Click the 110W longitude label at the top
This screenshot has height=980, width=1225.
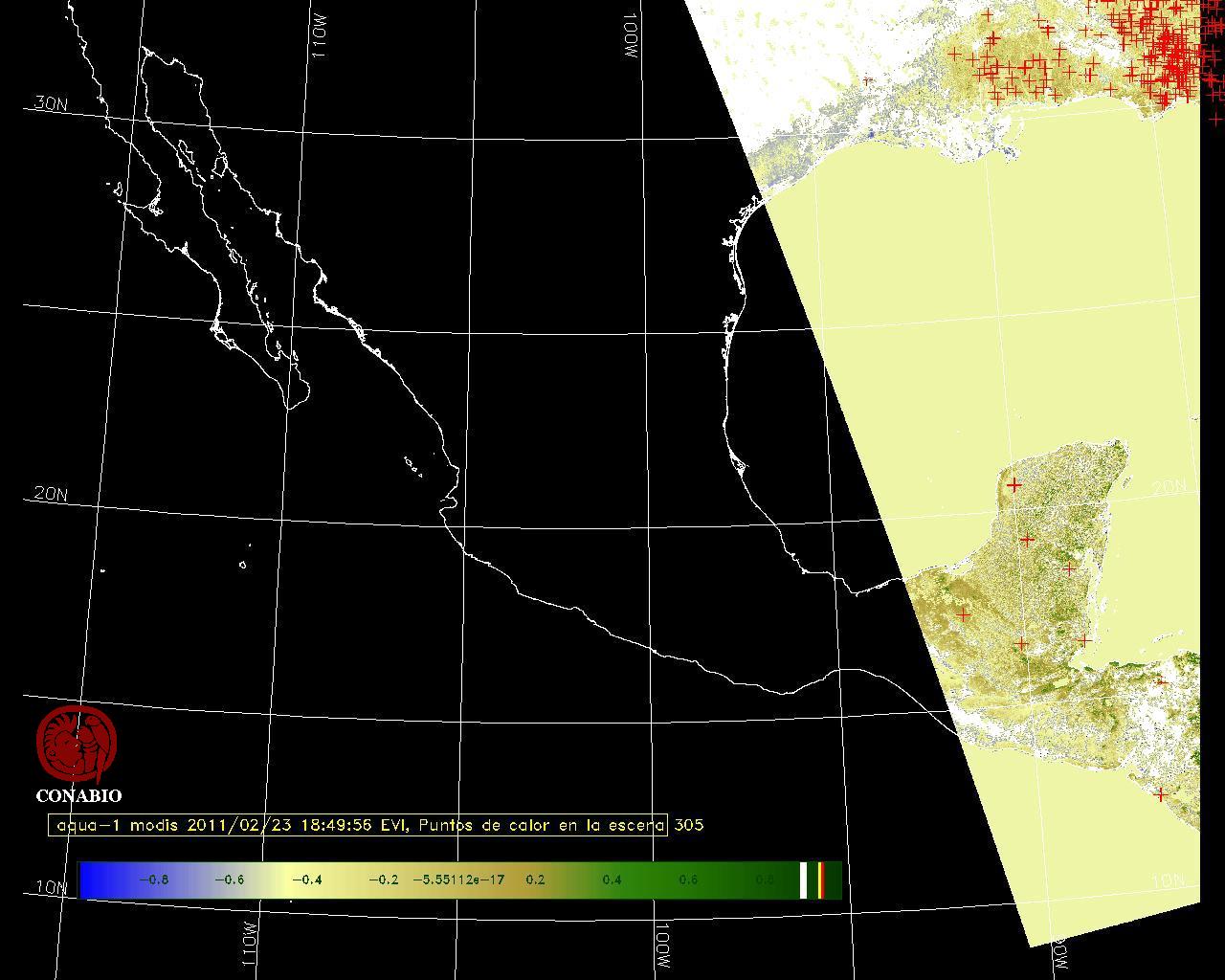pyautogui.click(x=320, y=38)
